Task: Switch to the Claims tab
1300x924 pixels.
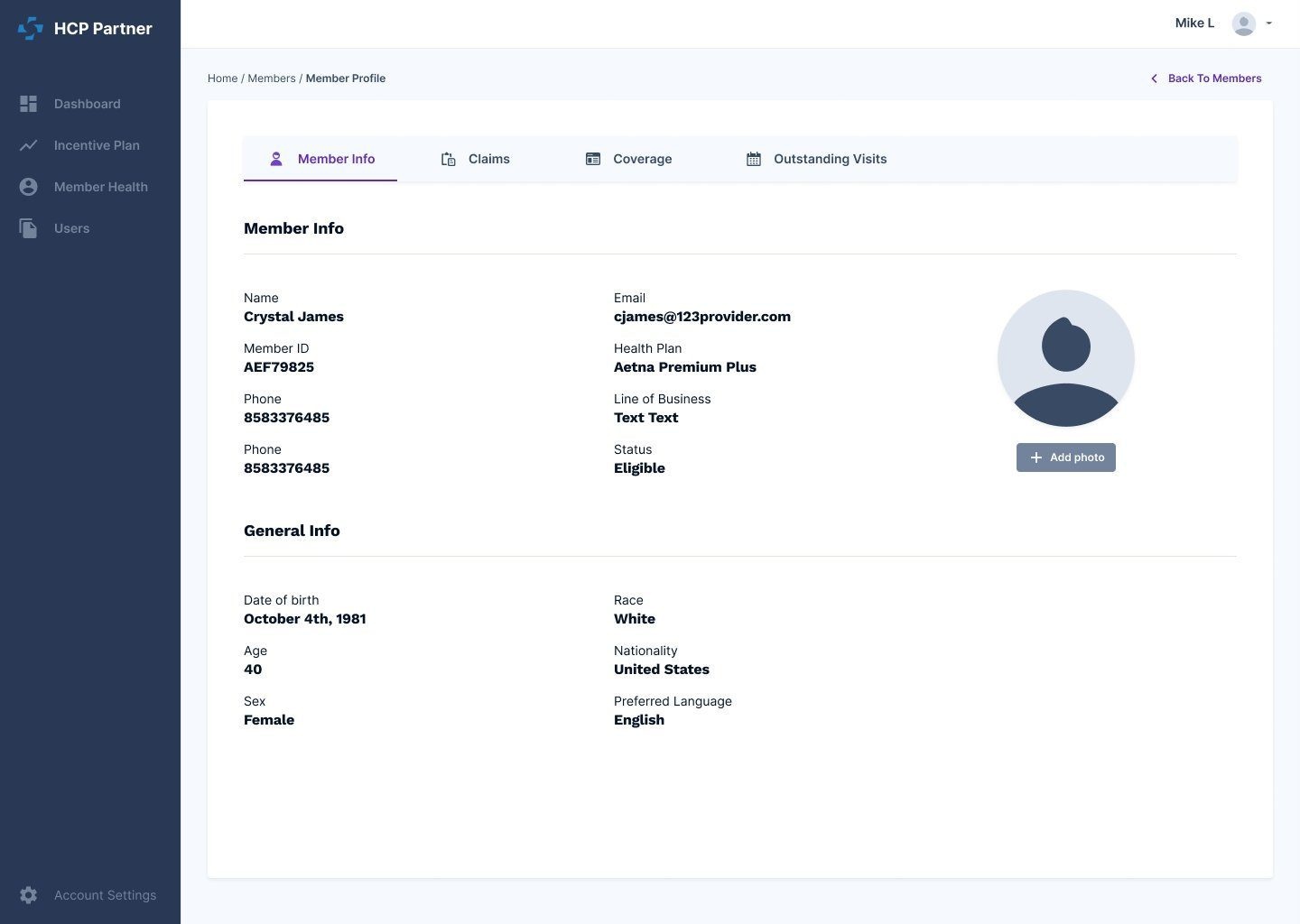Action: click(488, 159)
